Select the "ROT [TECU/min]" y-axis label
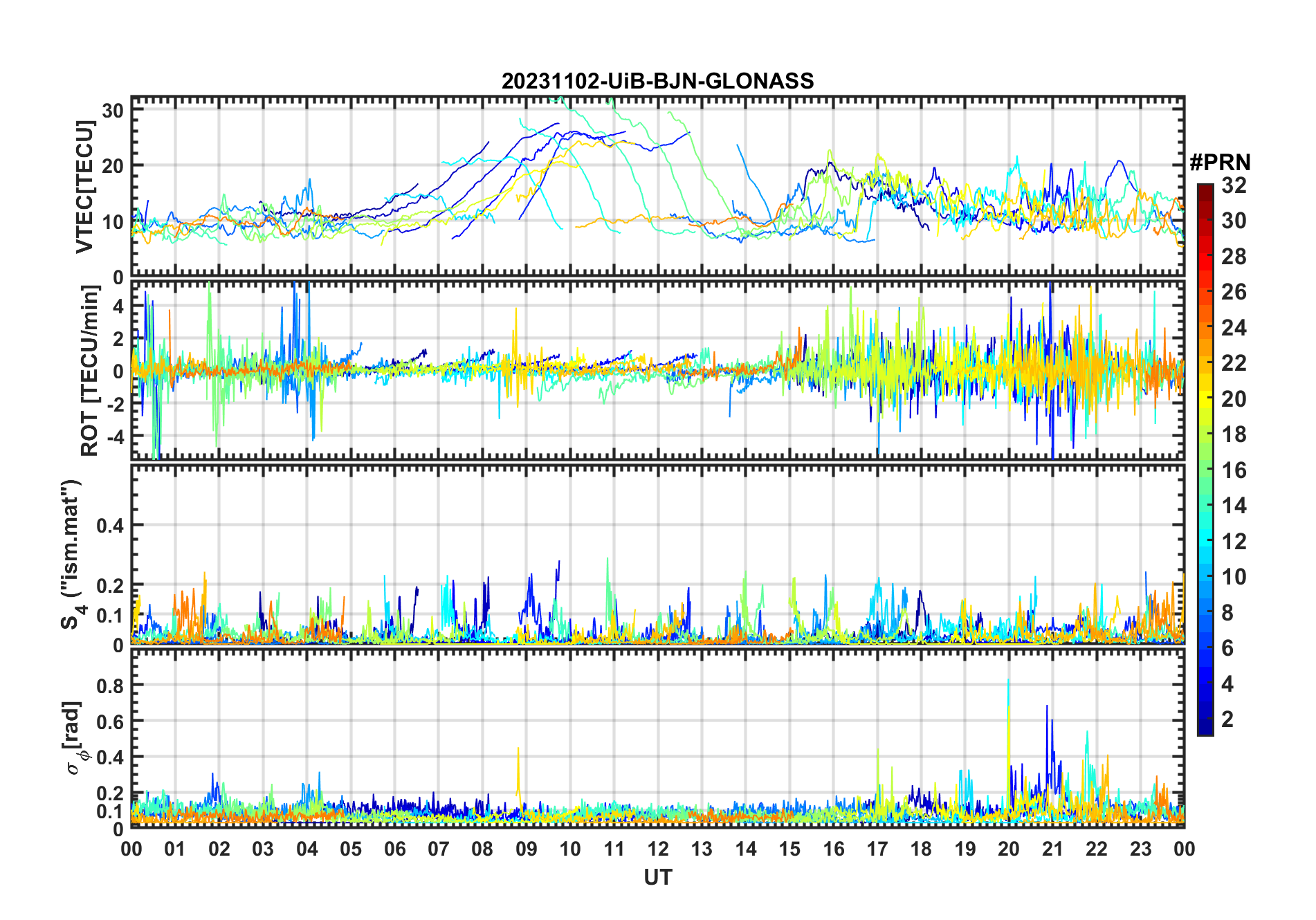Image resolution: width=1316 pixels, height=920 pixels. pyautogui.click(x=90, y=371)
